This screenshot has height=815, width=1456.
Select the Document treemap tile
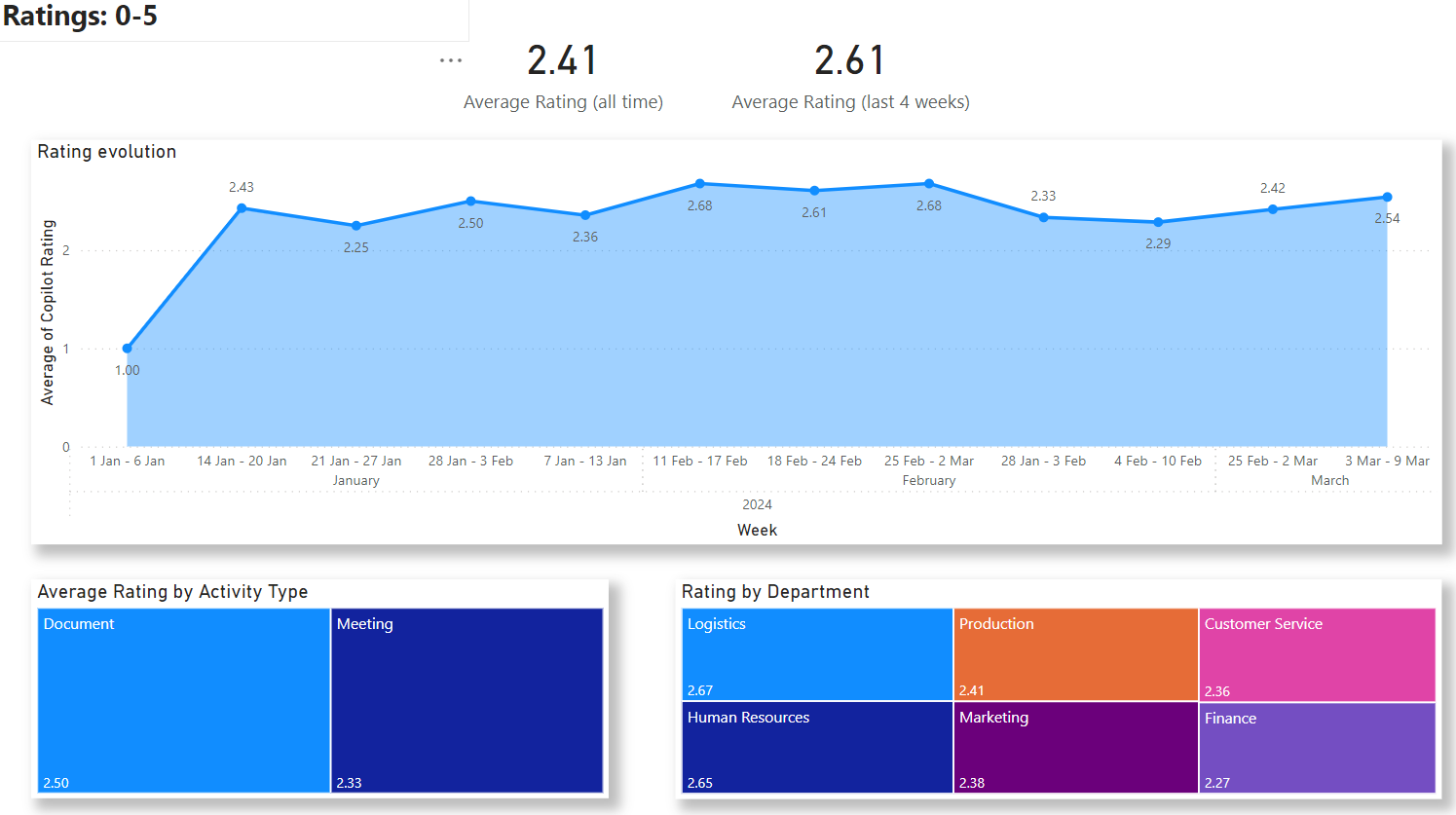coord(184,701)
